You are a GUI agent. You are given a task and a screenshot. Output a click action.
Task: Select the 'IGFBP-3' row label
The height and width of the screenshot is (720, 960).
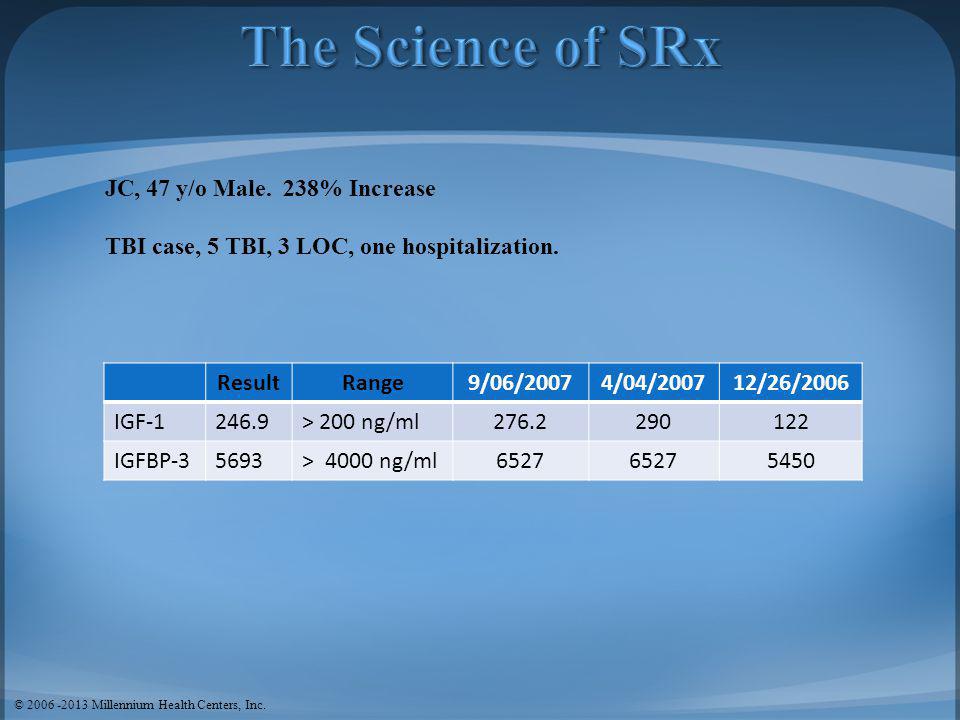(x=151, y=460)
